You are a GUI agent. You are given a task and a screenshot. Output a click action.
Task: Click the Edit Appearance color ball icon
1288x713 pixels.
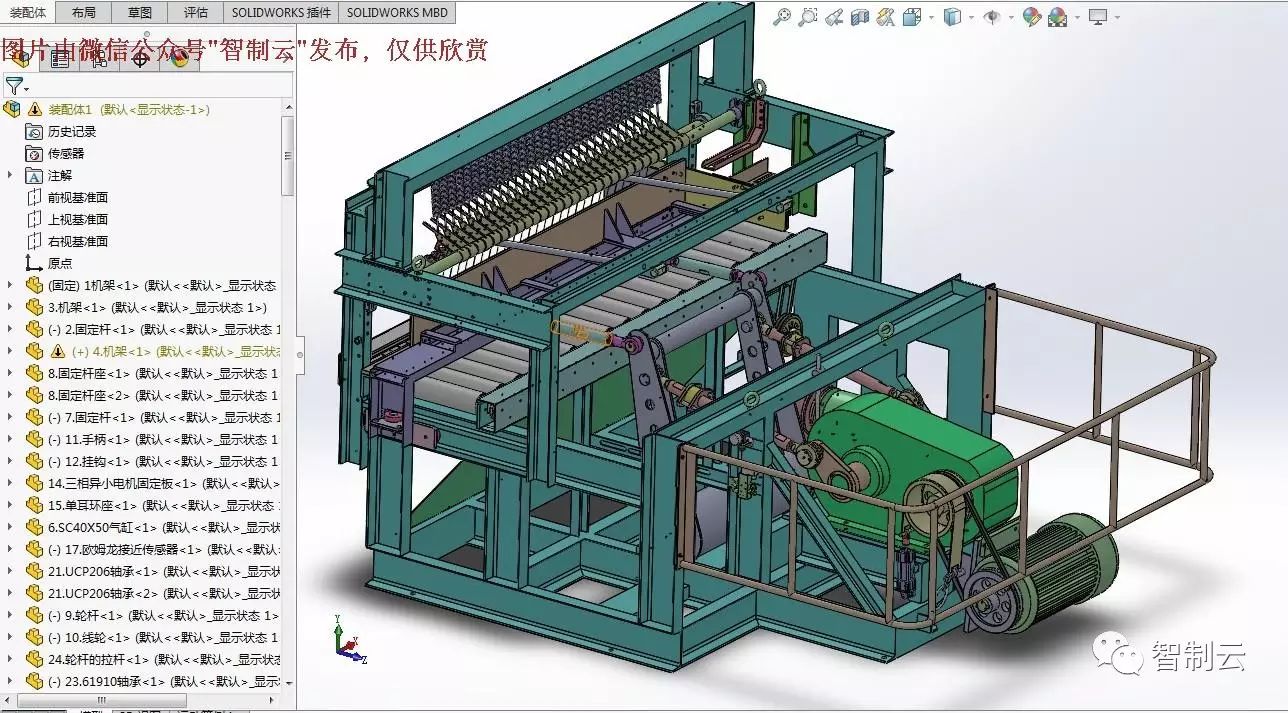point(1032,17)
